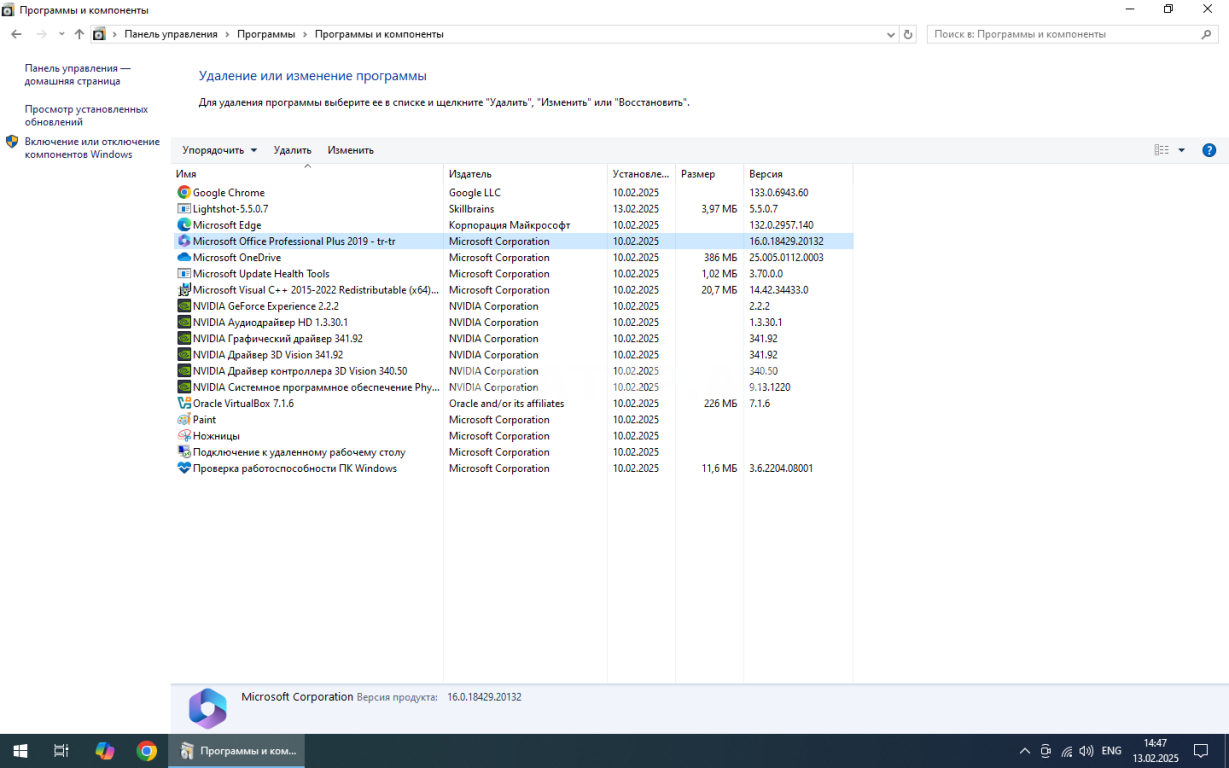Open Task View on the taskbar
Image resolution: width=1229 pixels, height=768 pixels.
point(61,751)
